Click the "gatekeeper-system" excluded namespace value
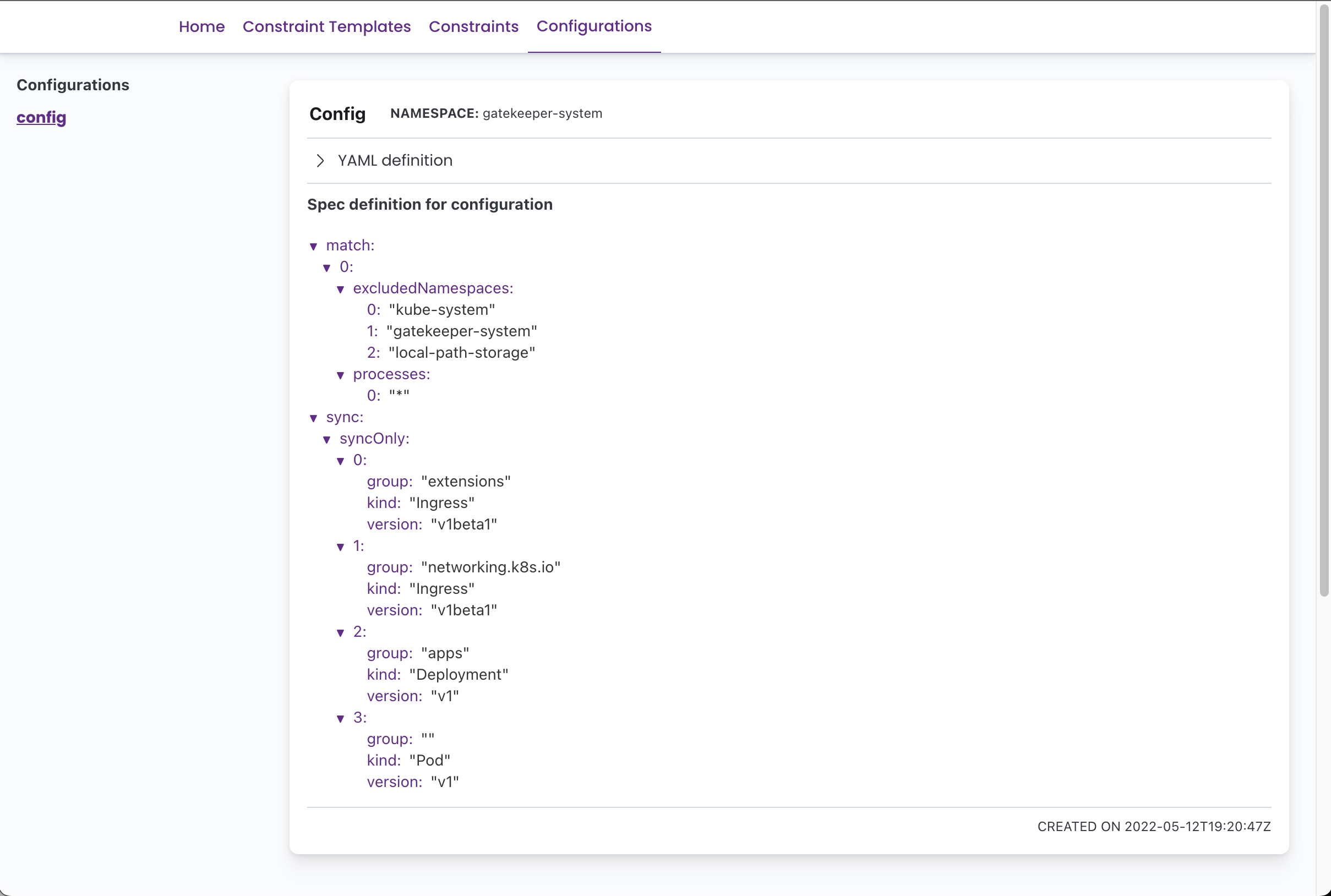This screenshot has width=1331, height=896. point(462,331)
